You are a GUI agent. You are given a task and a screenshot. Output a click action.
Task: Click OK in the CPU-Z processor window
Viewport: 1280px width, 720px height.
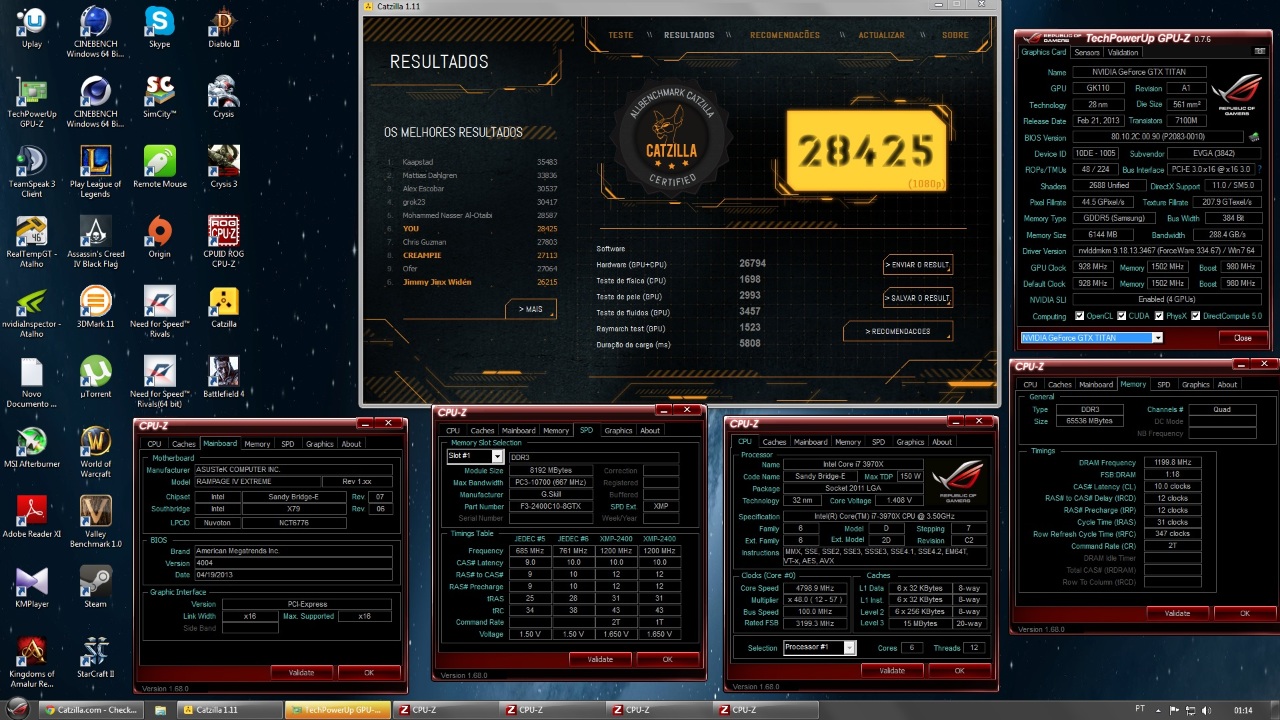(x=959, y=671)
